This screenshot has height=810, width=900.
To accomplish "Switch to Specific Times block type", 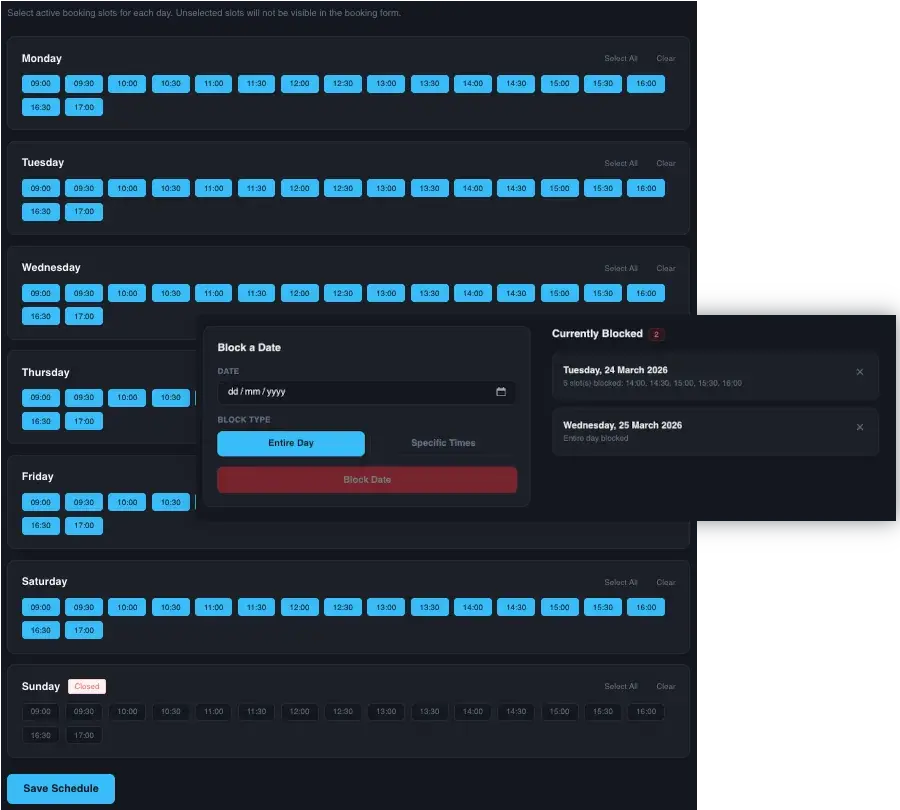I will (x=443, y=443).
